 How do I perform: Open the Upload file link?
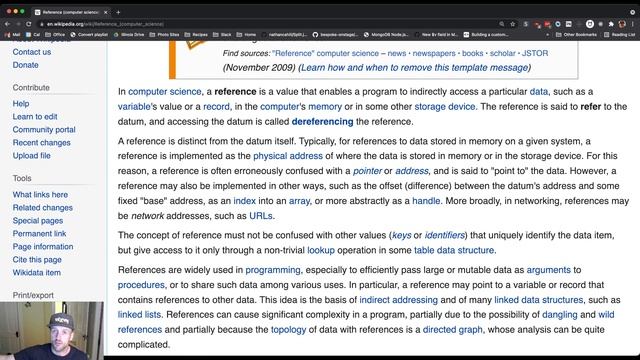[31, 156]
